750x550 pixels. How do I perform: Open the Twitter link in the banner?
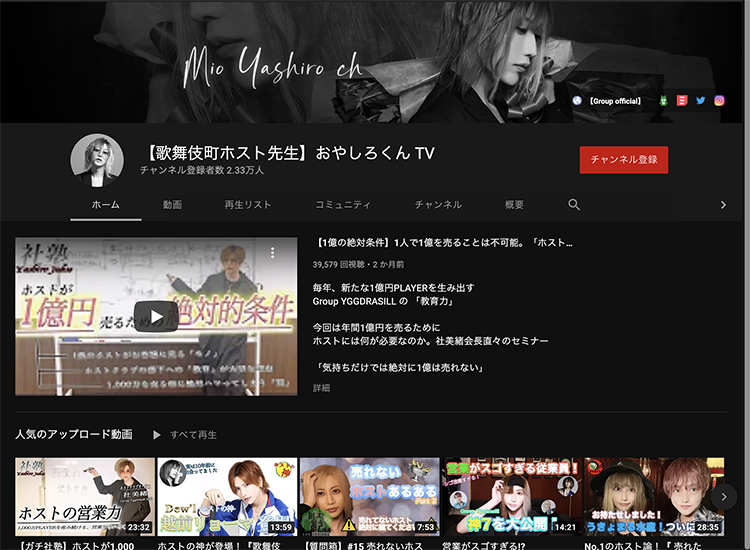click(x=701, y=101)
